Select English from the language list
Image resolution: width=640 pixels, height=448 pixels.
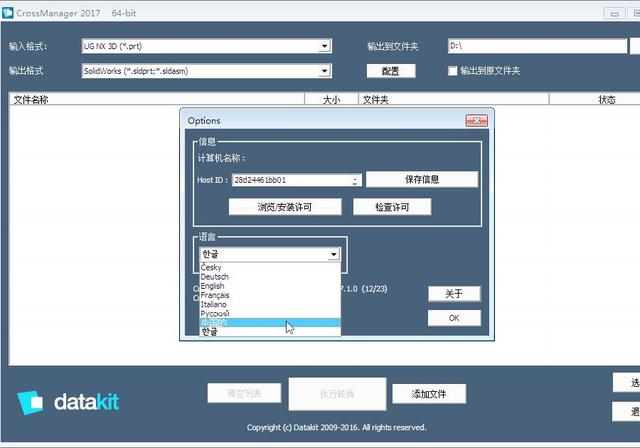click(x=213, y=286)
